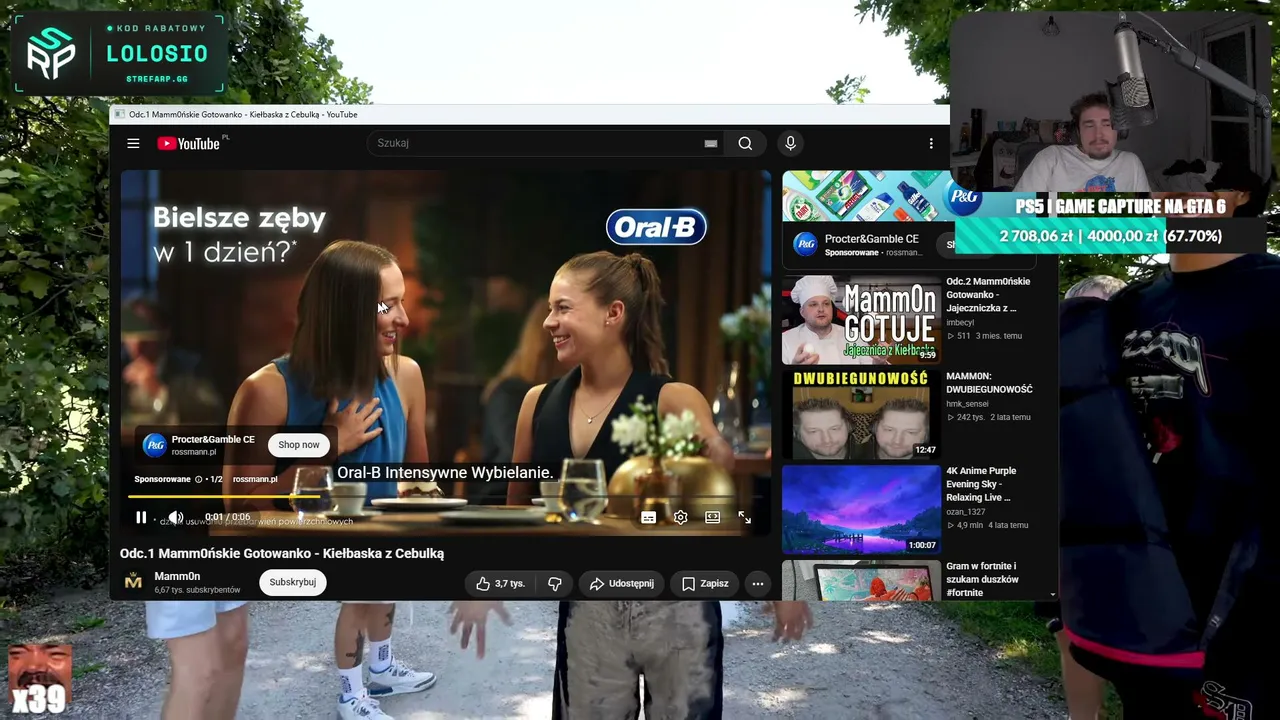
Task: Click the video title Odc.1 Mamm0ńskie Gotowanko
Action: 282,553
